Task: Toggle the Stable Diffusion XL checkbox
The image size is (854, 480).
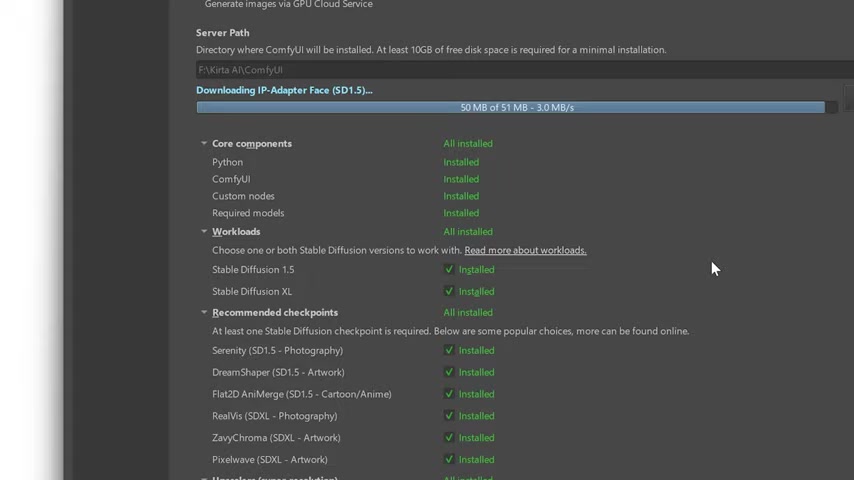Action: coord(449,291)
